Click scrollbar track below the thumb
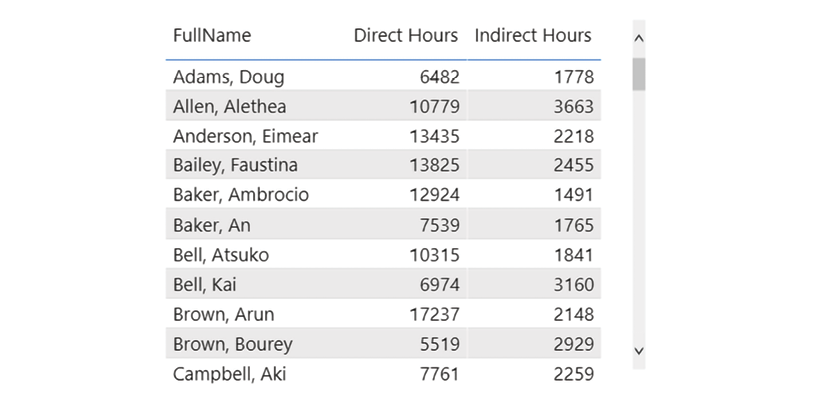Viewport: 825px width, 400px height. pos(639,216)
